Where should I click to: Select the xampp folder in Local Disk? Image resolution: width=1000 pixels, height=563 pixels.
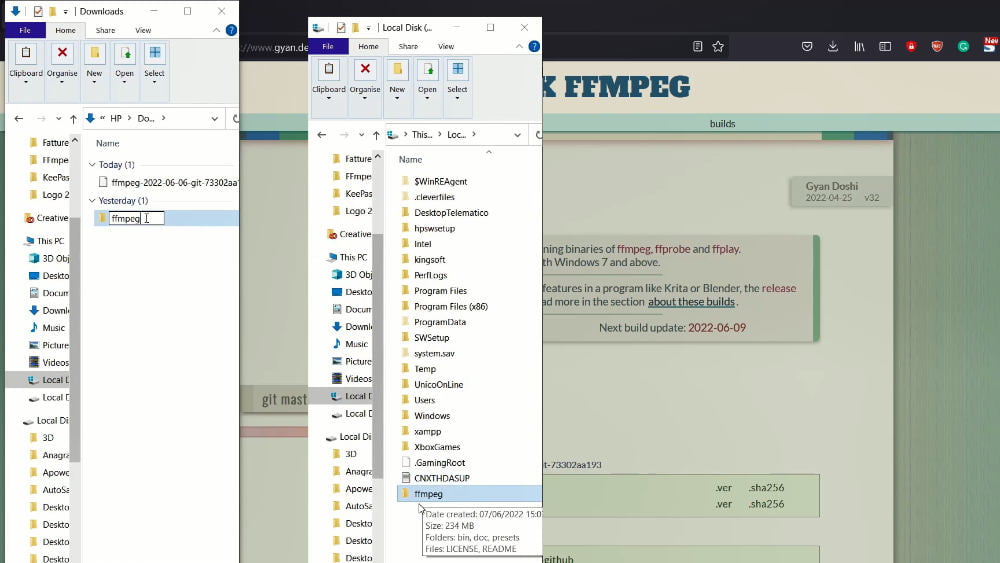coord(427,431)
